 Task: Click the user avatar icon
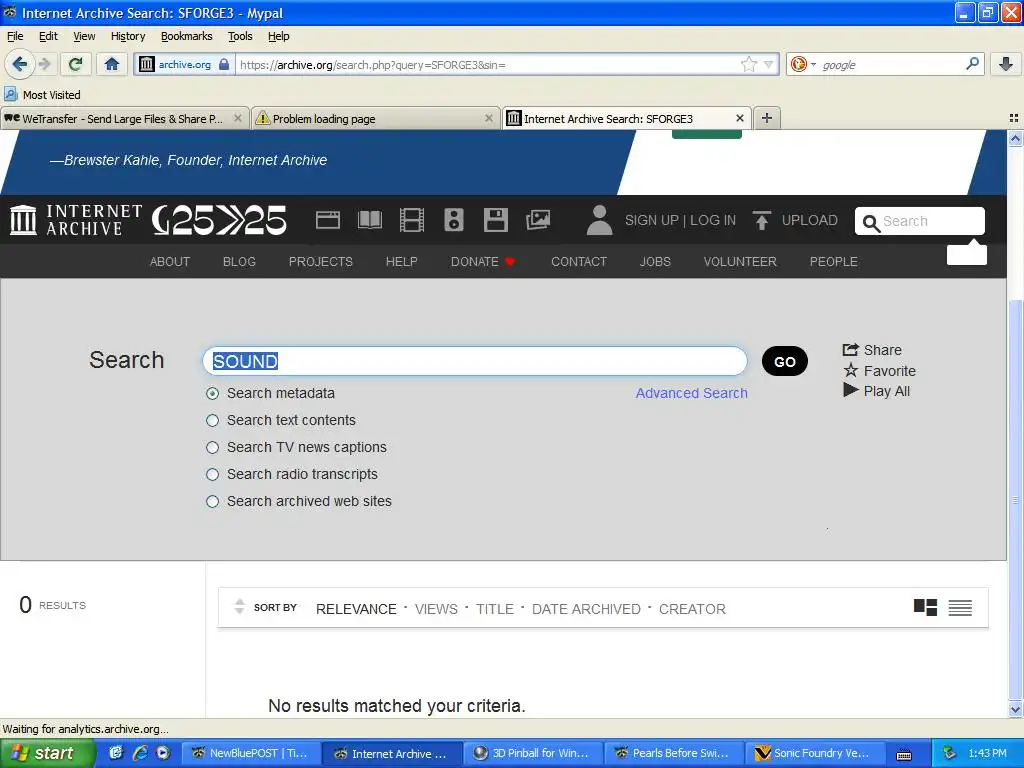pyautogui.click(x=600, y=220)
